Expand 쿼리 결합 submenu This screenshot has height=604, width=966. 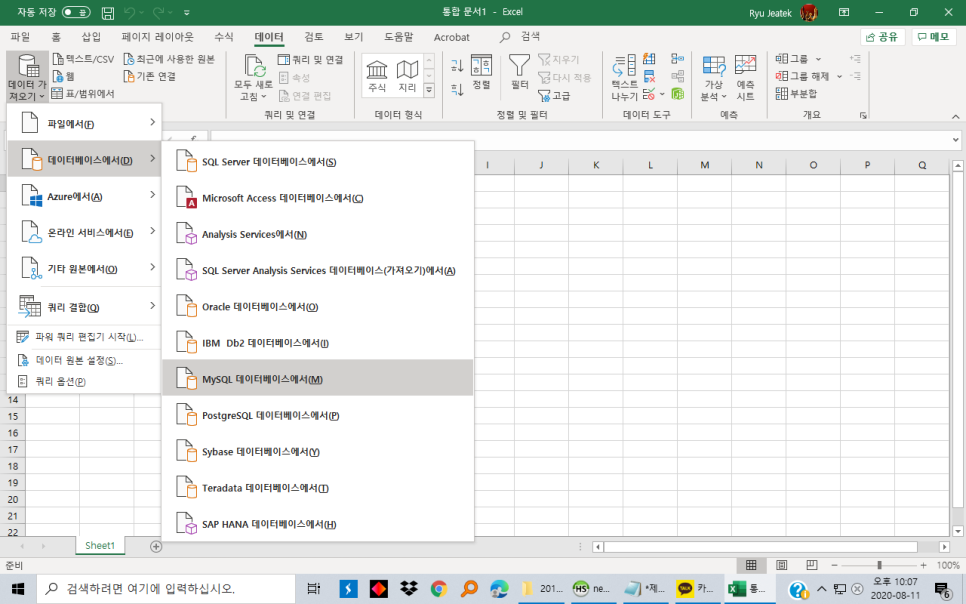[84, 307]
